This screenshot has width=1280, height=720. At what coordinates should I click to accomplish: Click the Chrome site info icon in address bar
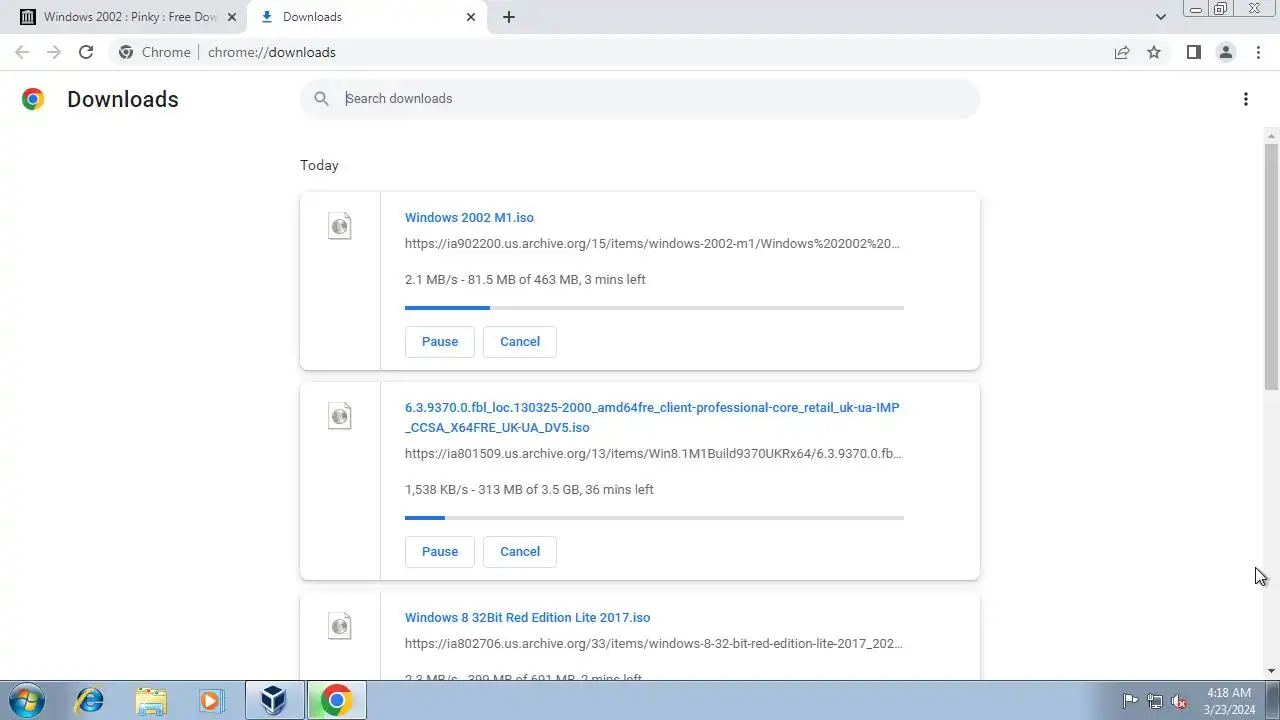pyautogui.click(x=126, y=52)
